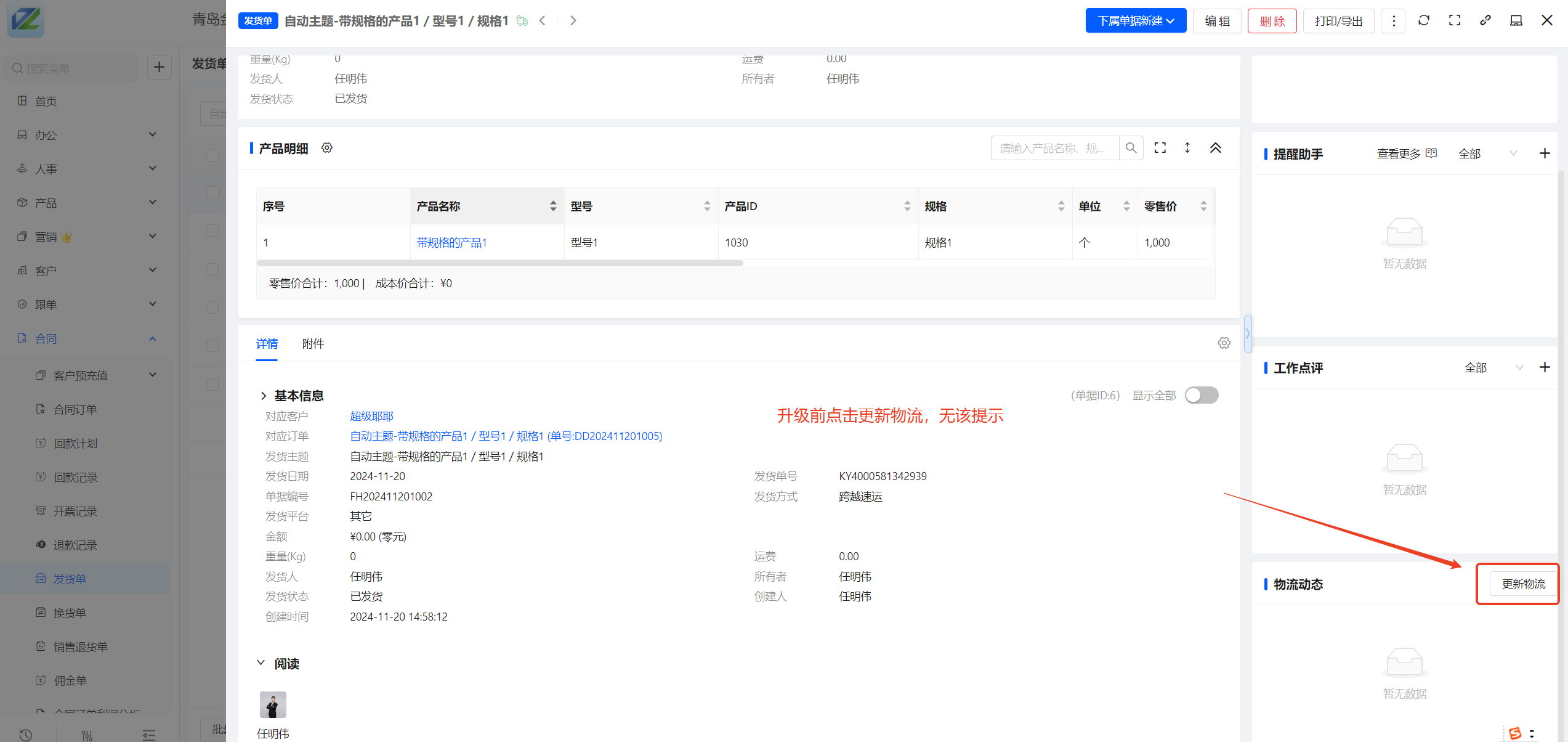Open 工作点评 全部 filter dropdown
Screen dimensions: 1568x742
point(1493,367)
